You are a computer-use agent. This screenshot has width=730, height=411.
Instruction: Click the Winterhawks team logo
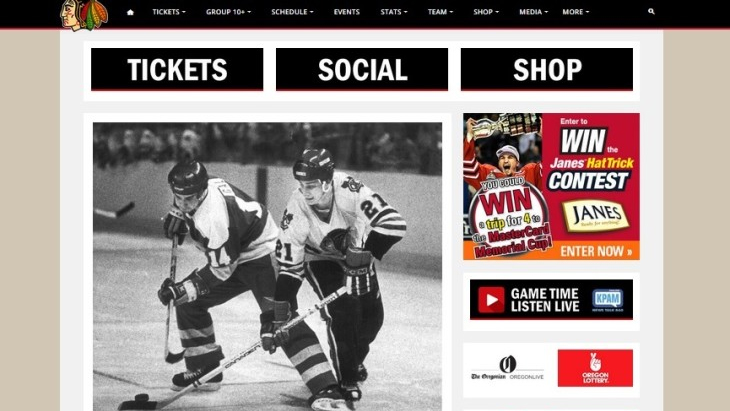point(84,15)
